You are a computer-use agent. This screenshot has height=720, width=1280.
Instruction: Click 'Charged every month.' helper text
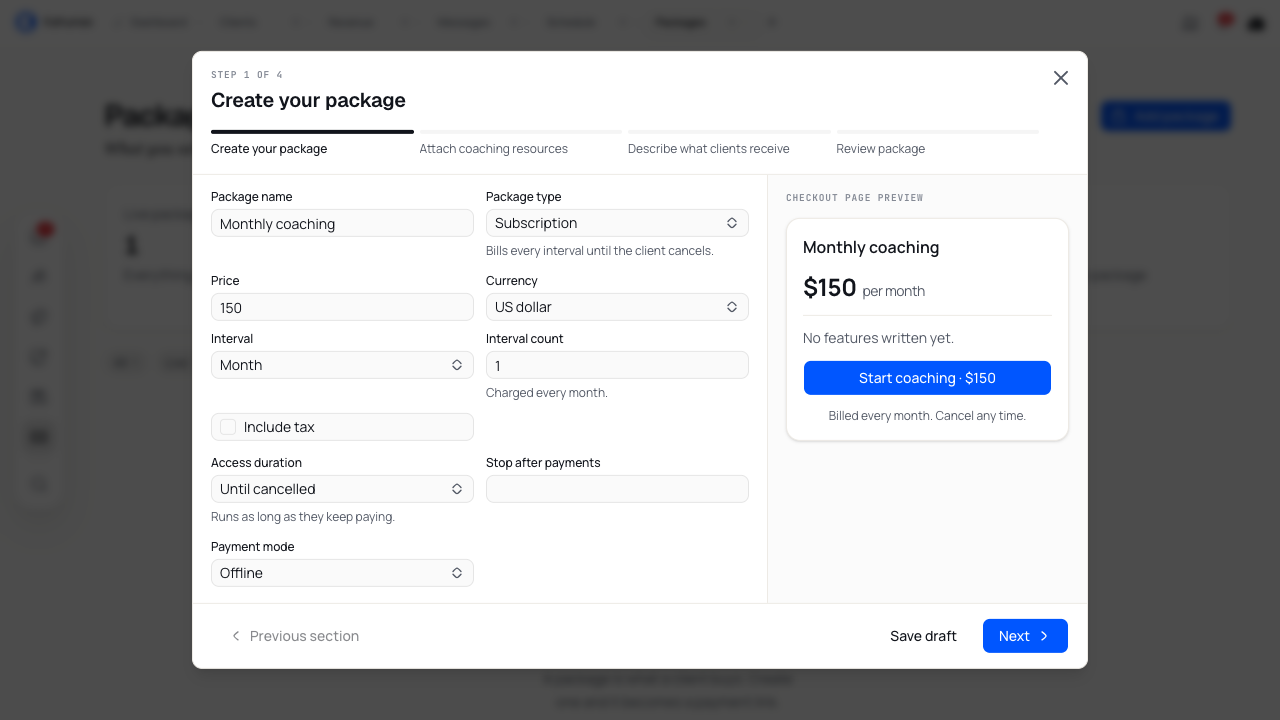point(547,393)
